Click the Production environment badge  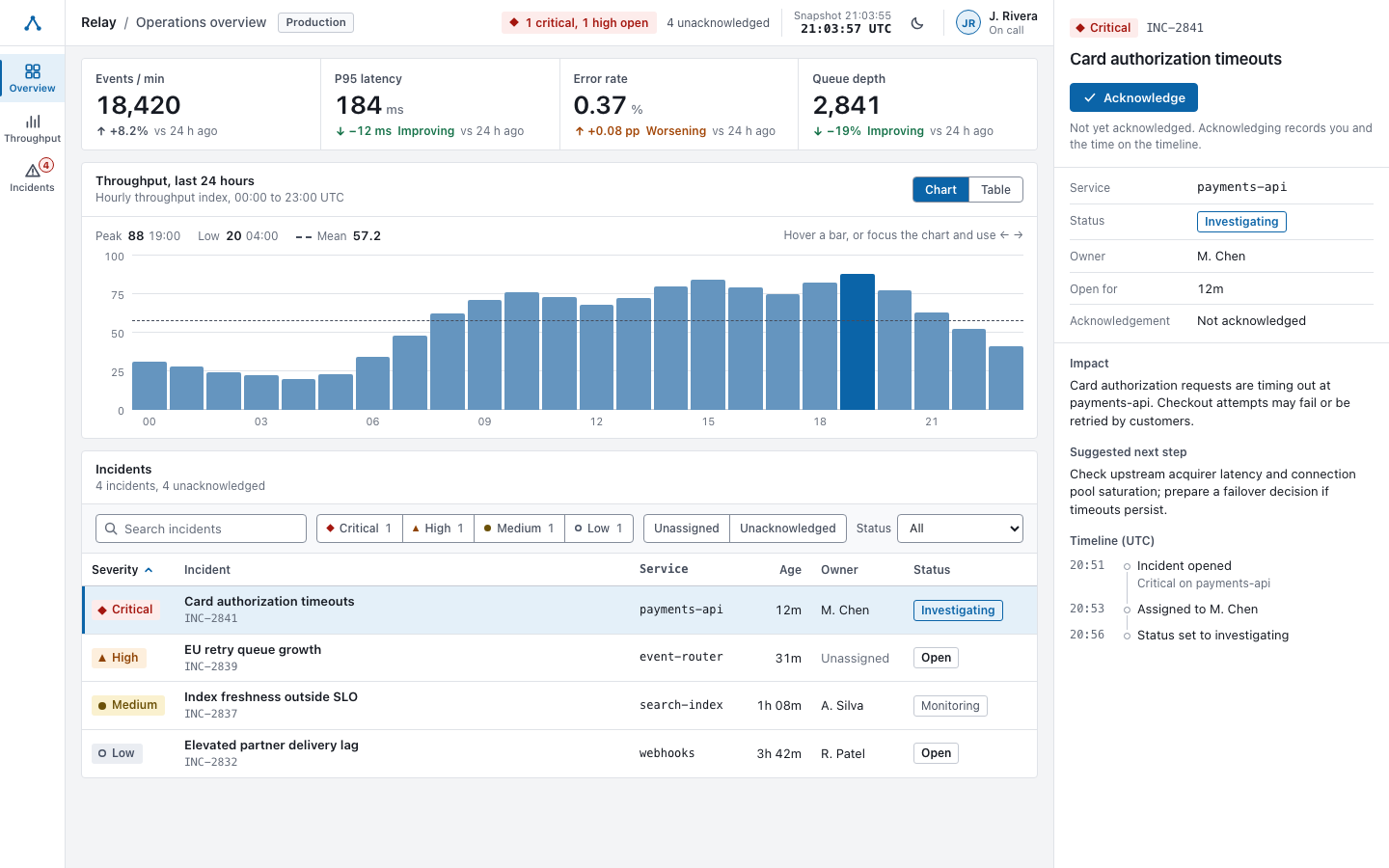point(315,22)
